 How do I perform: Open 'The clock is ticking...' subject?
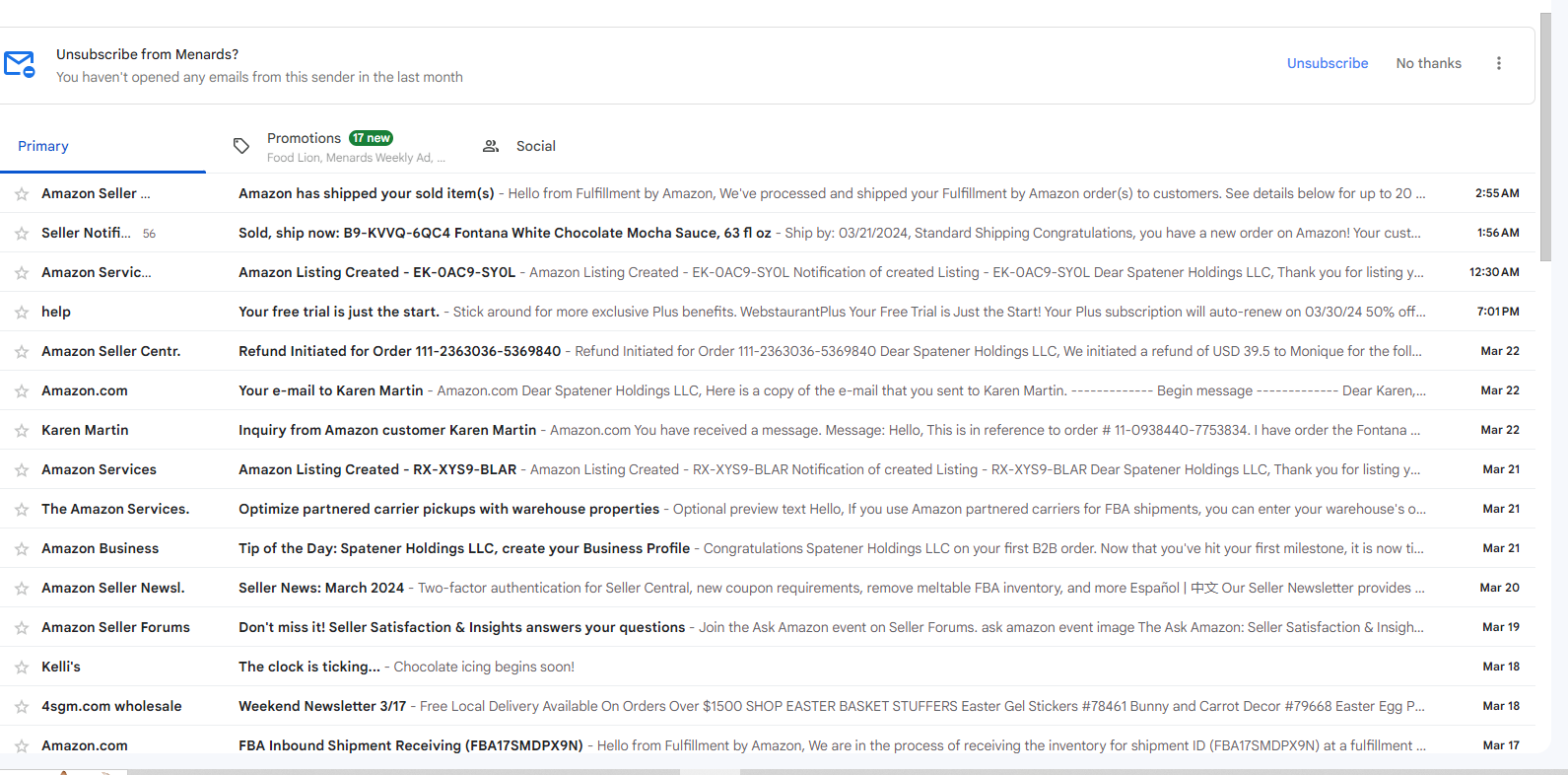coord(309,667)
